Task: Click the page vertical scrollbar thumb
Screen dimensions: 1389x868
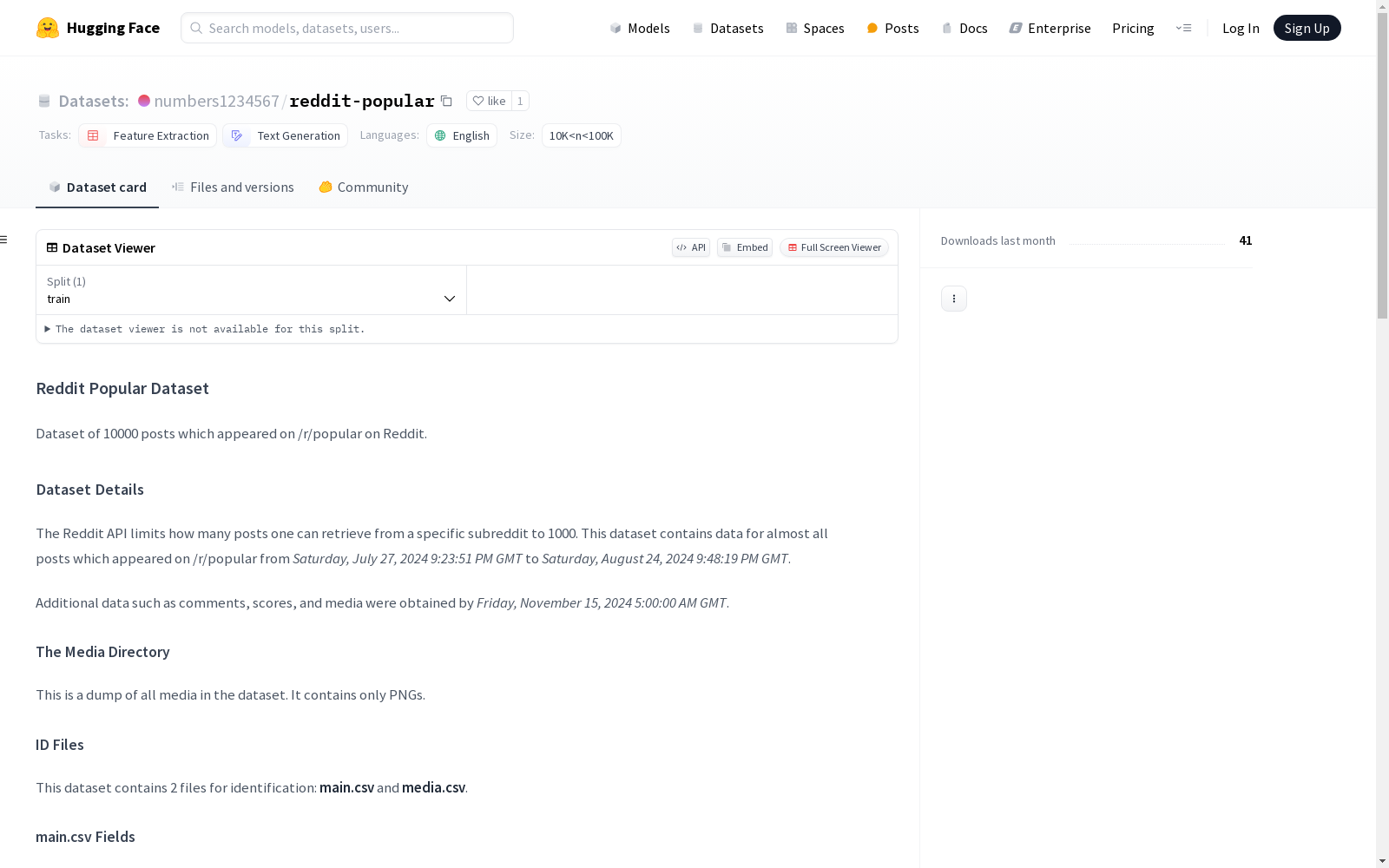Action: pos(1382,165)
